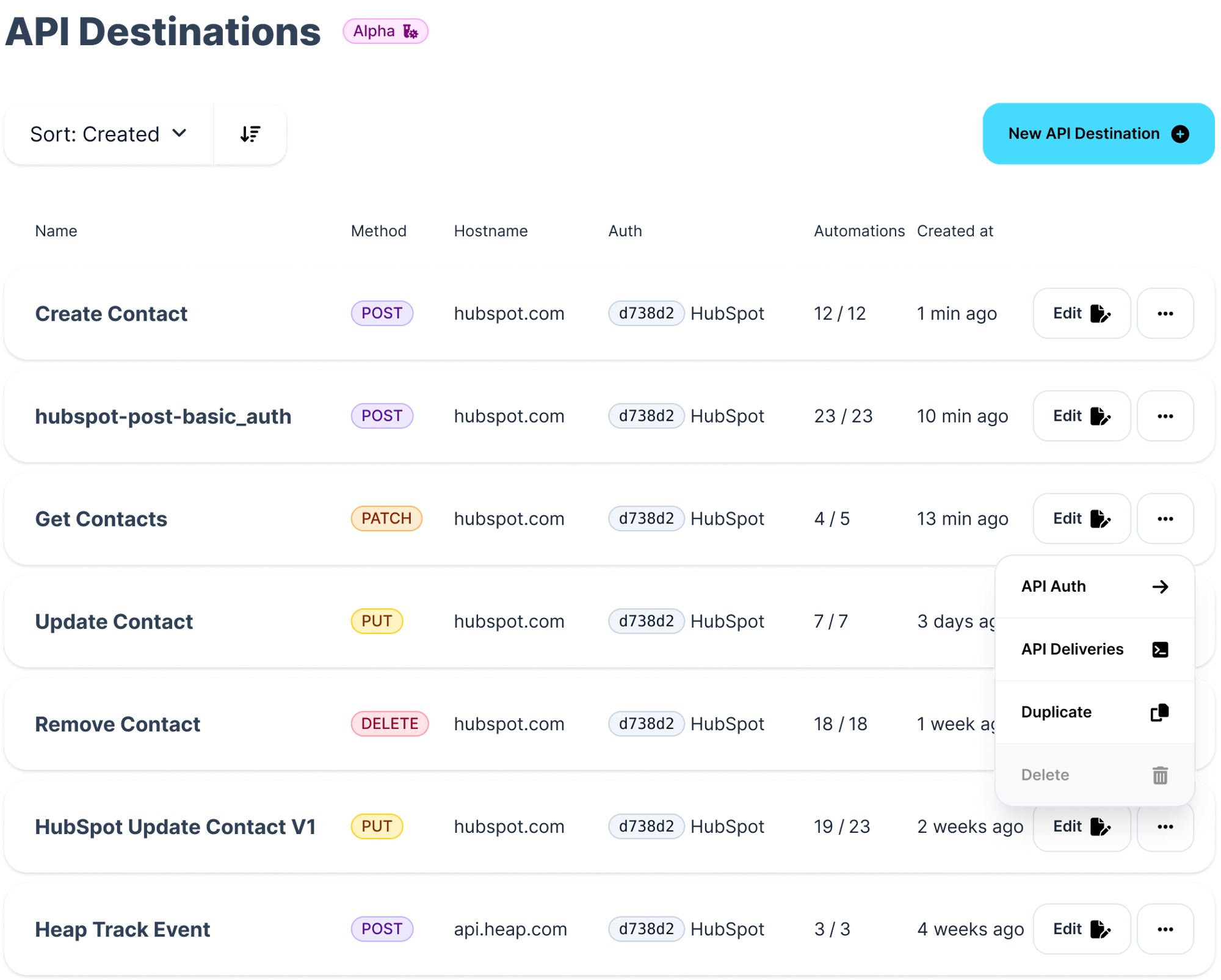Open more options for HubSpot Update Contact V1

tap(1165, 826)
